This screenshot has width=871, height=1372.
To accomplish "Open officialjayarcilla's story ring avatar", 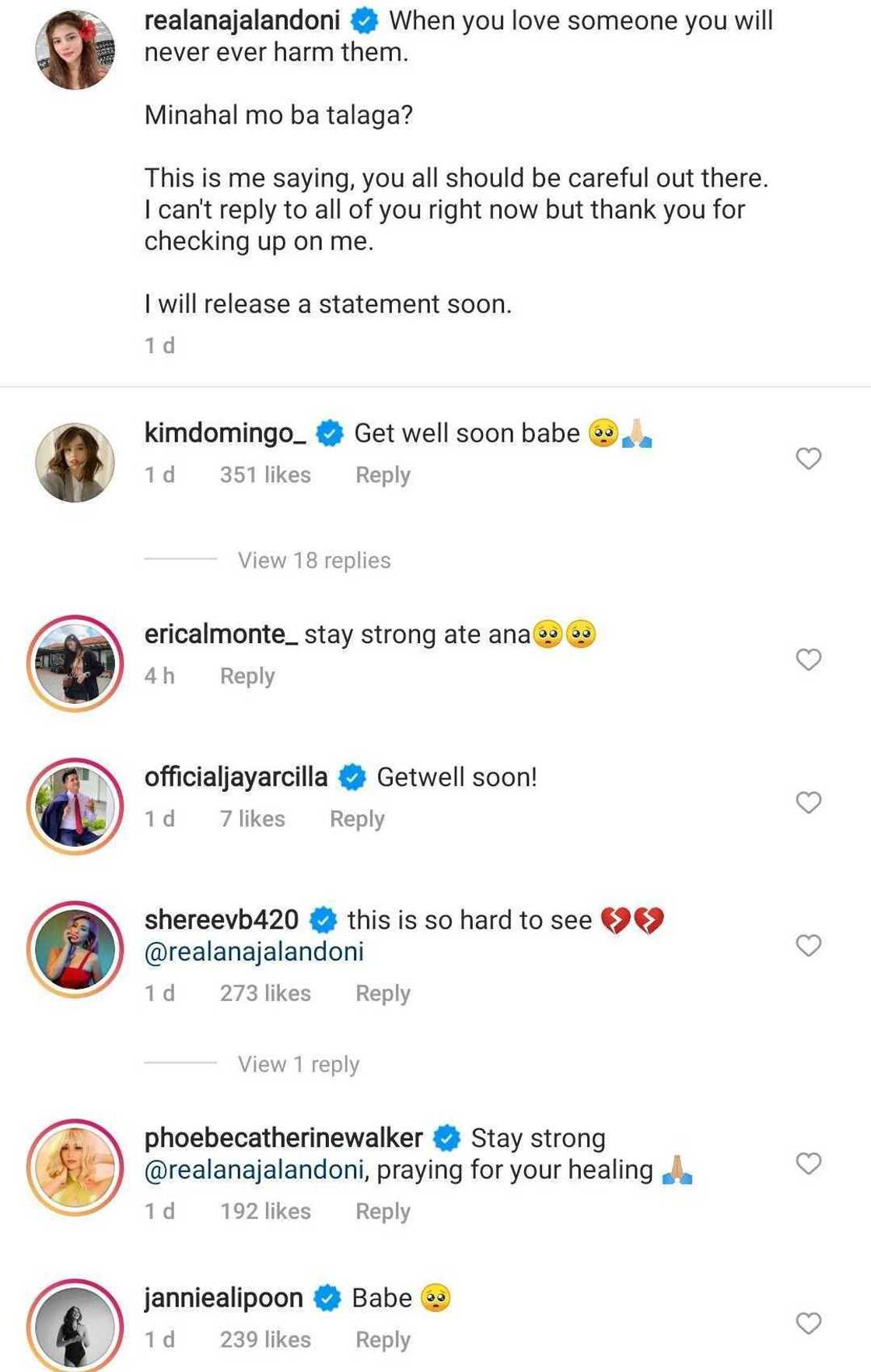I will (75, 807).
